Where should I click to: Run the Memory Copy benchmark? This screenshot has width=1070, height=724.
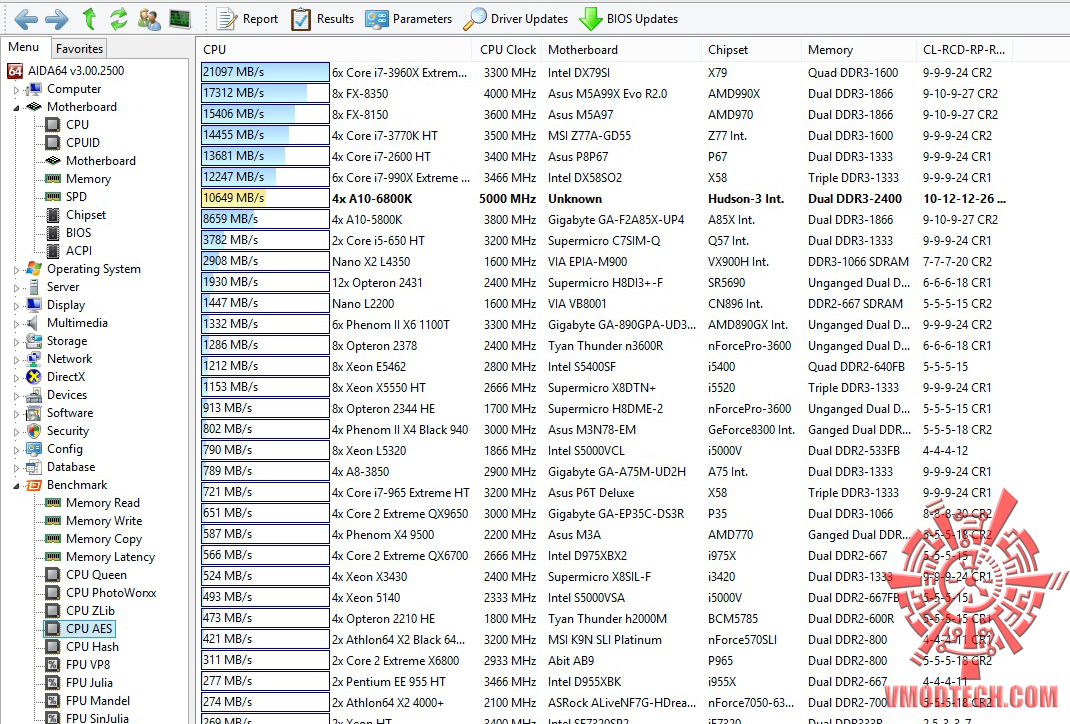pyautogui.click(x=94, y=539)
